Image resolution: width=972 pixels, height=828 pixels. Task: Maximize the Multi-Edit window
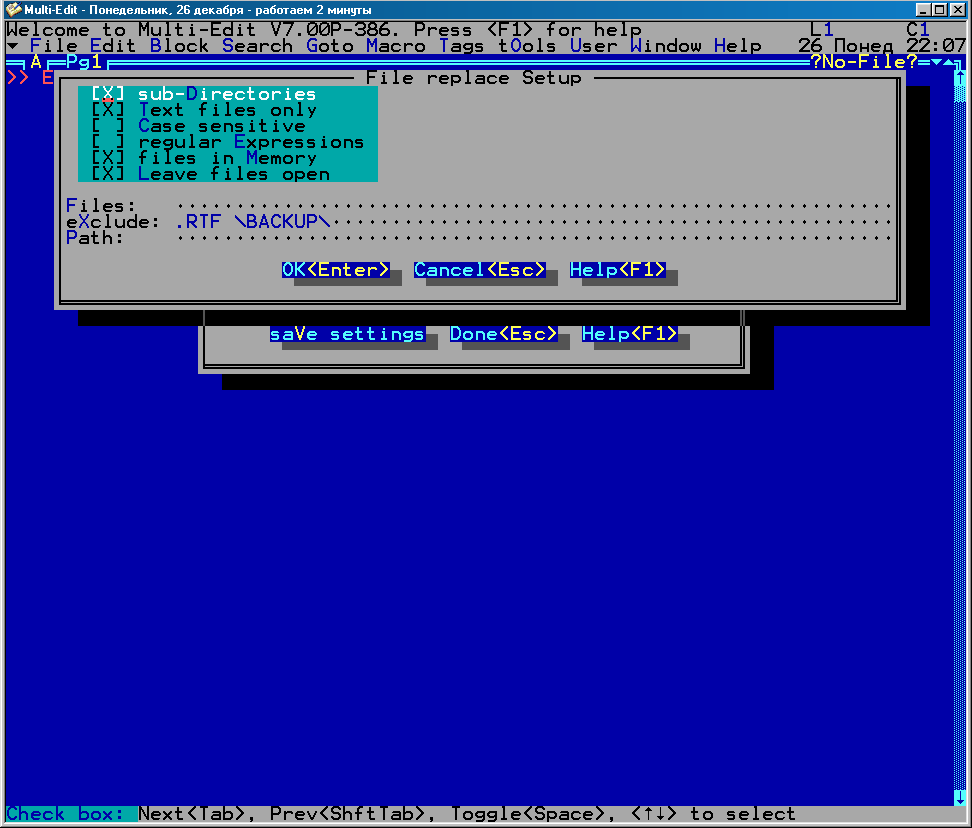click(940, 10)
